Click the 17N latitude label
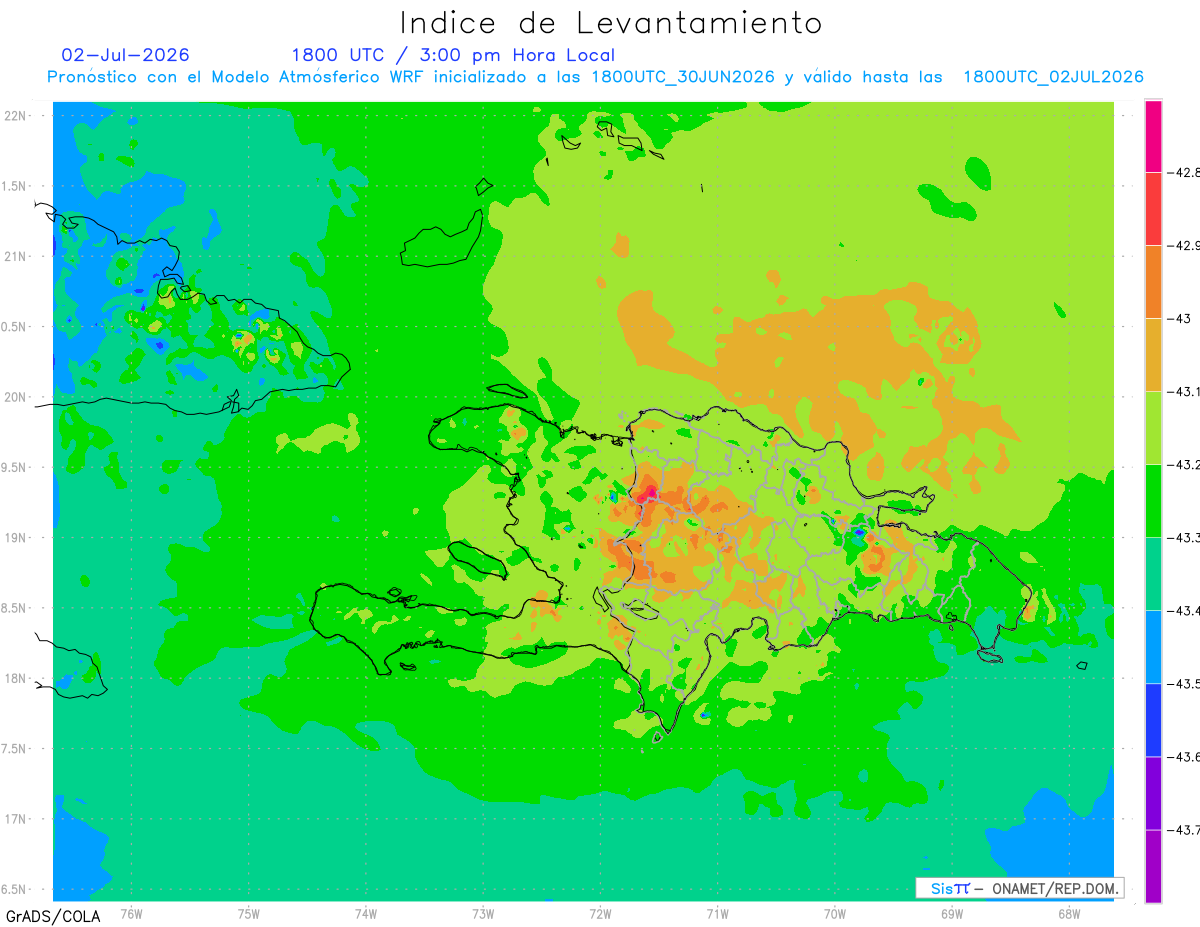The image size is (1200, 927). pyautogui.click(x=16, y=819)
